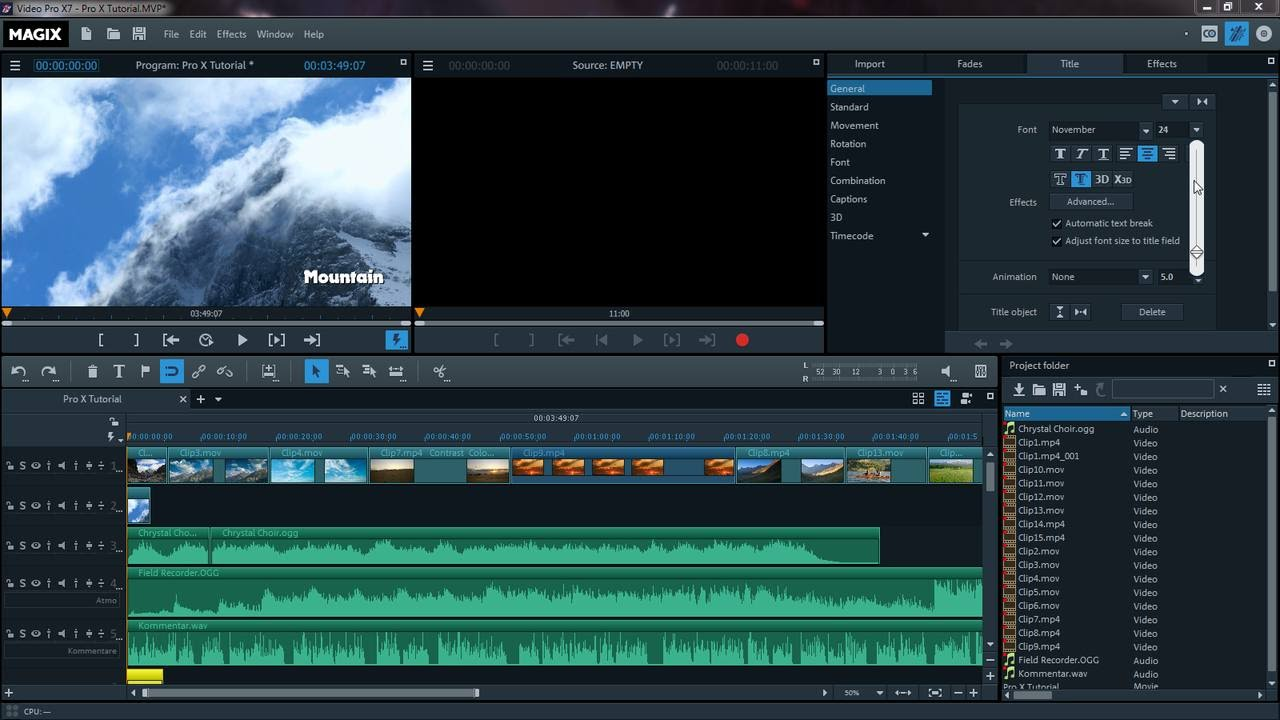This screenshot has height=720, width=1280.
Task: Toggle bold text formatting
Action: [x=1060, y=154]
